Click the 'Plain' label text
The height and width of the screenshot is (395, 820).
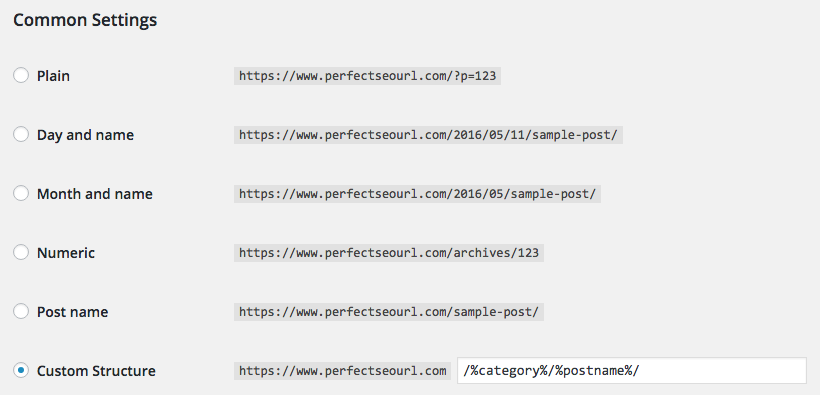(x=53, y=76)
